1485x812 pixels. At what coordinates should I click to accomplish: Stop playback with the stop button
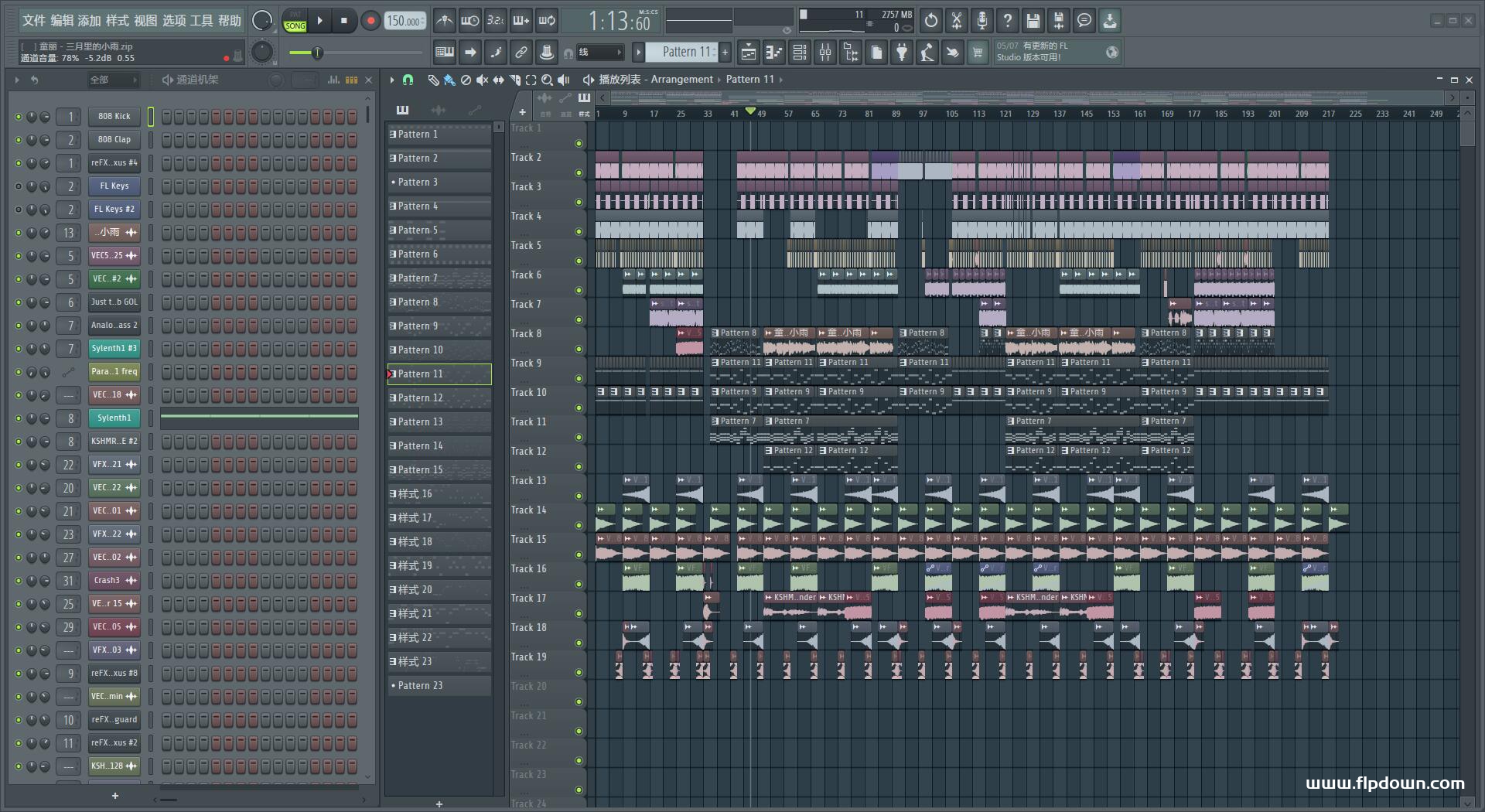[344, 21]
